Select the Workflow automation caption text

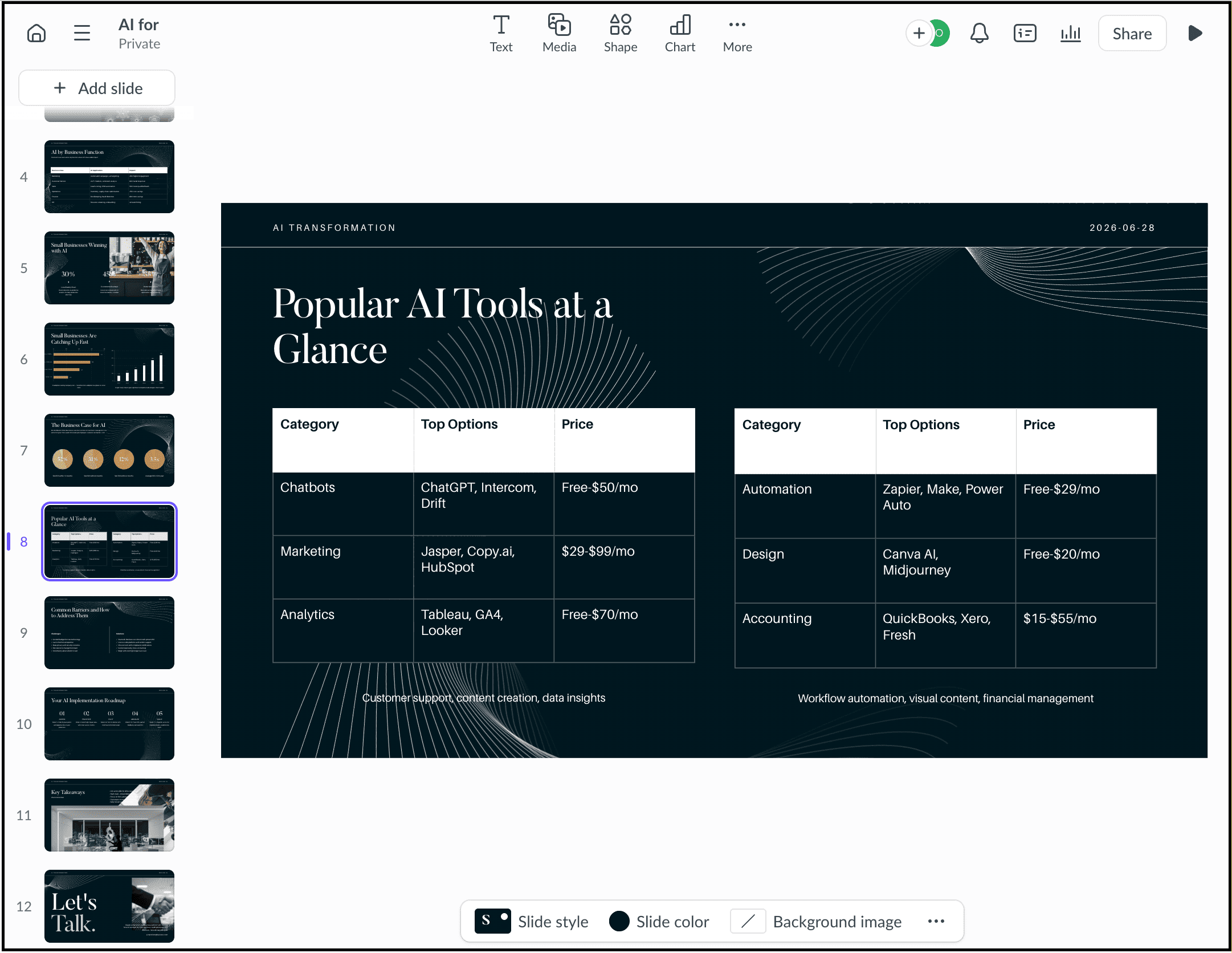[x=945, y=698]
